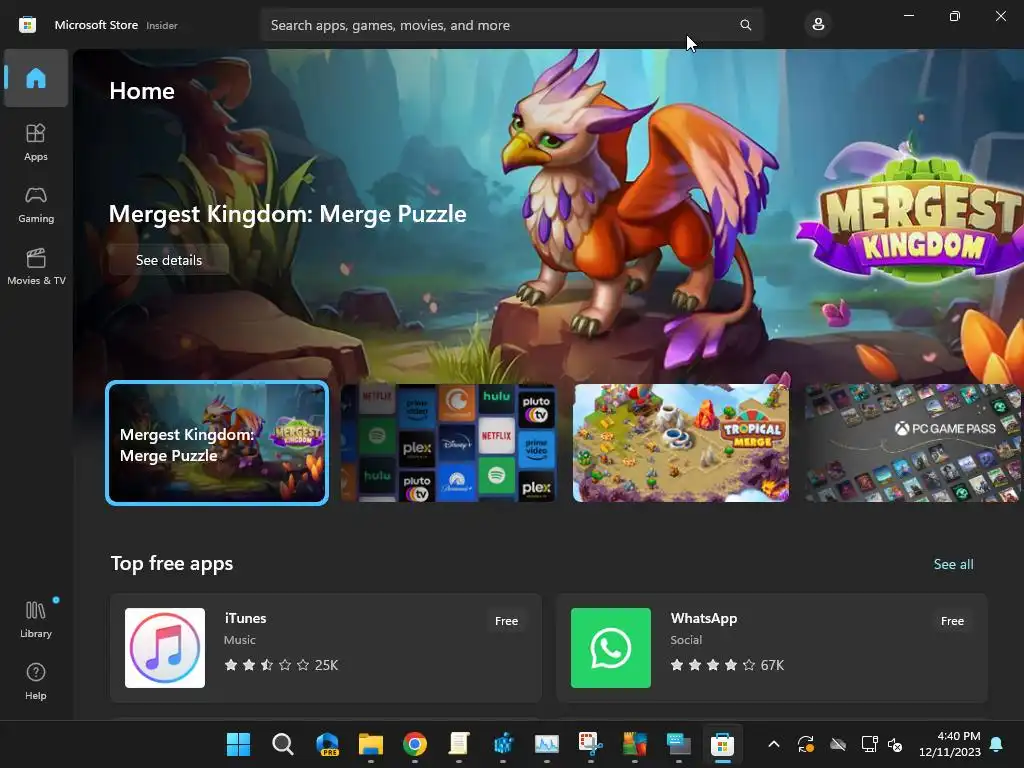Click the Top free apps heading
This screenshot has height=768, width=1024.
(x=172, y=563)
